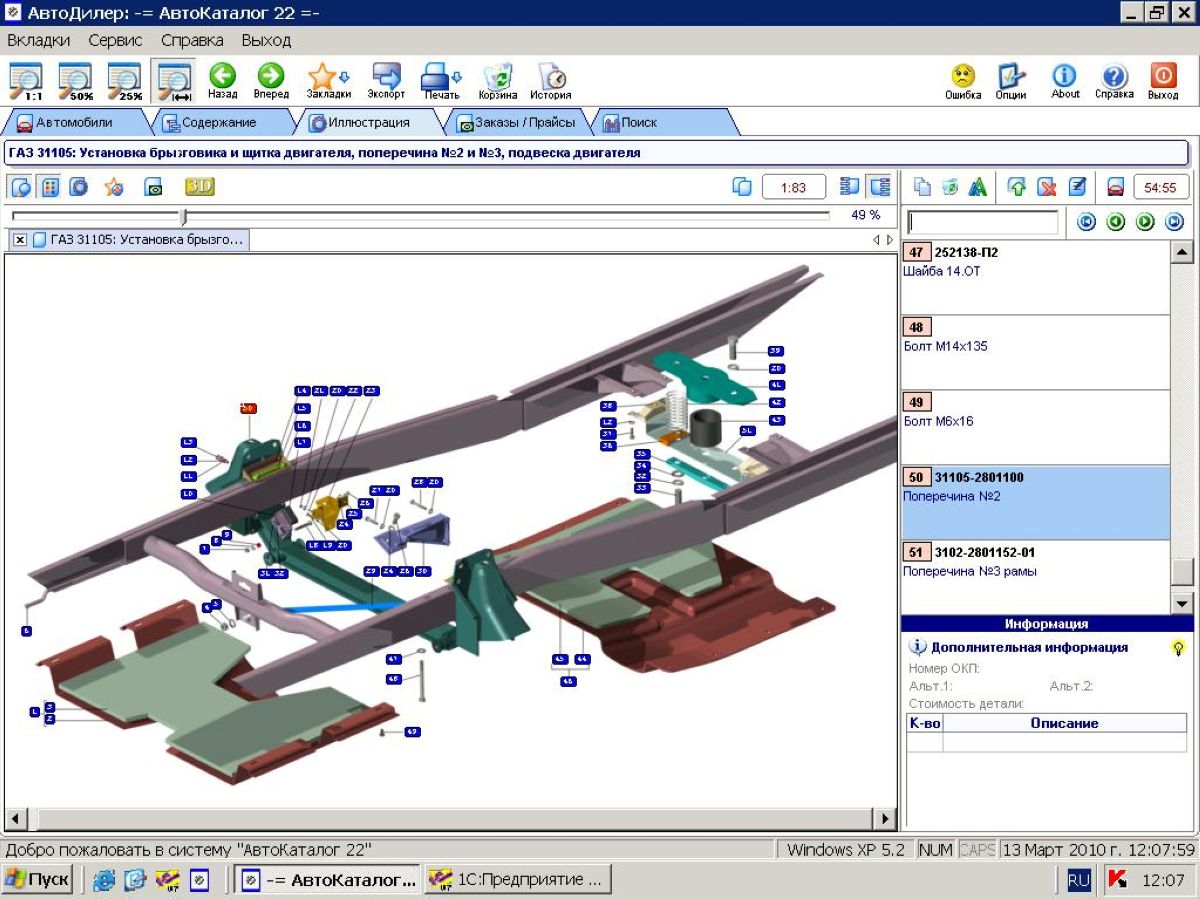Switch to 1С:Предприятие taskbar window
Screen dimensions: 1200x900
point(517,880)
